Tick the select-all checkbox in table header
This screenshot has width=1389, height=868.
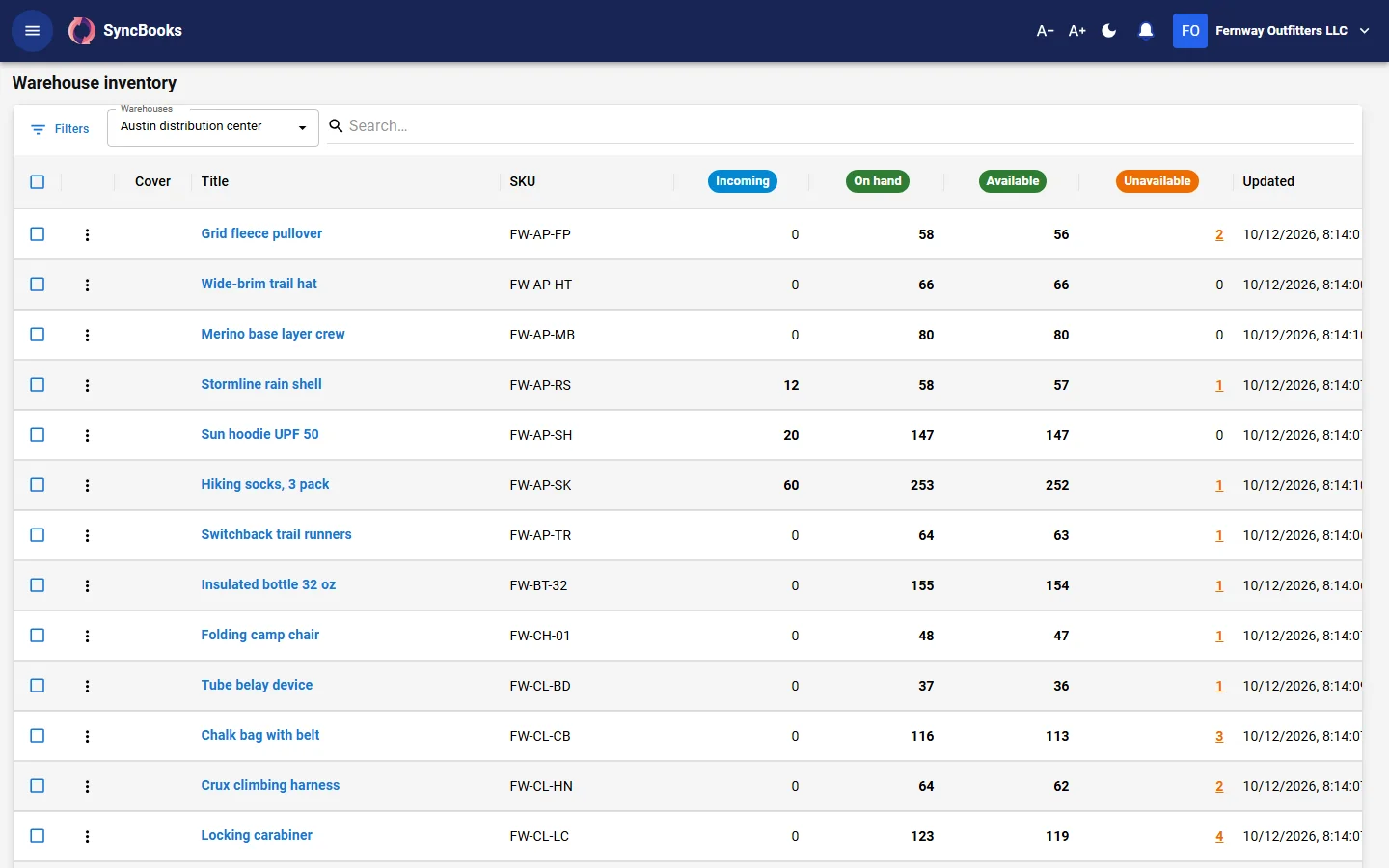coord(38,181)
